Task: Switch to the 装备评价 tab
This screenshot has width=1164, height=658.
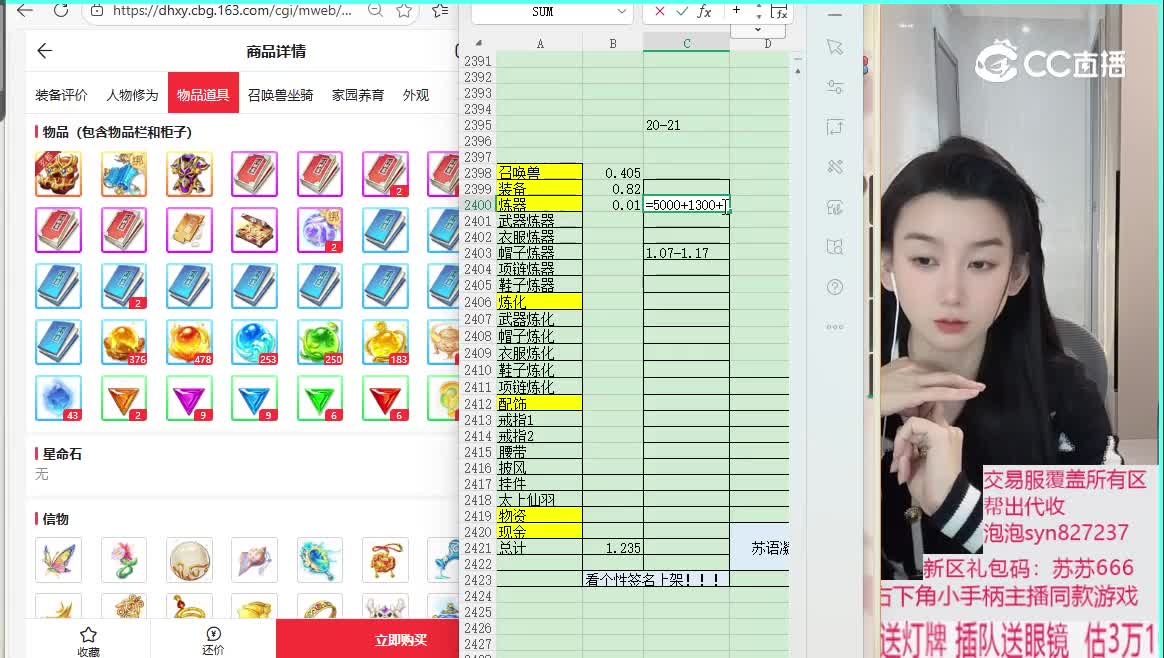Action: point(61,95)
